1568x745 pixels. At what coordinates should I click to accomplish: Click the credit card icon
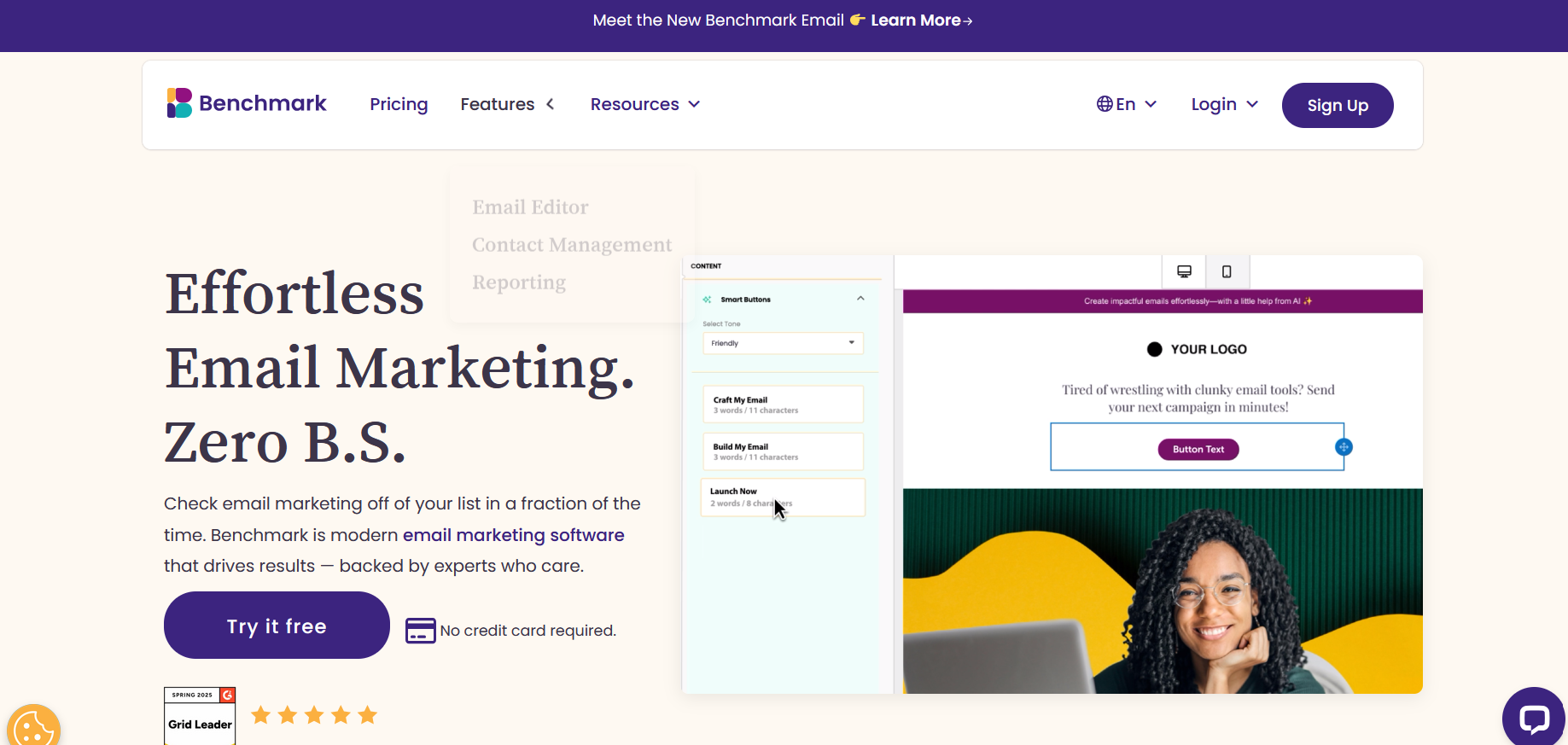pos(420,631)
